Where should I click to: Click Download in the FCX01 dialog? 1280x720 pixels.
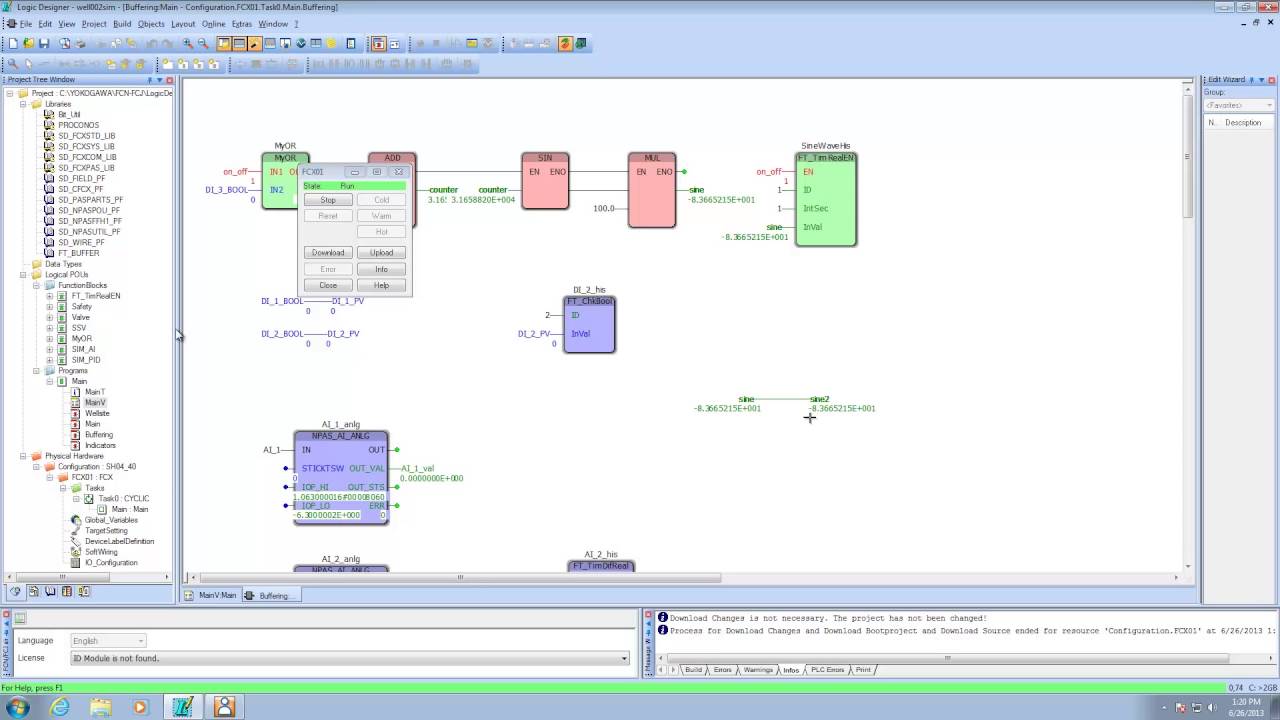(328, 252)
